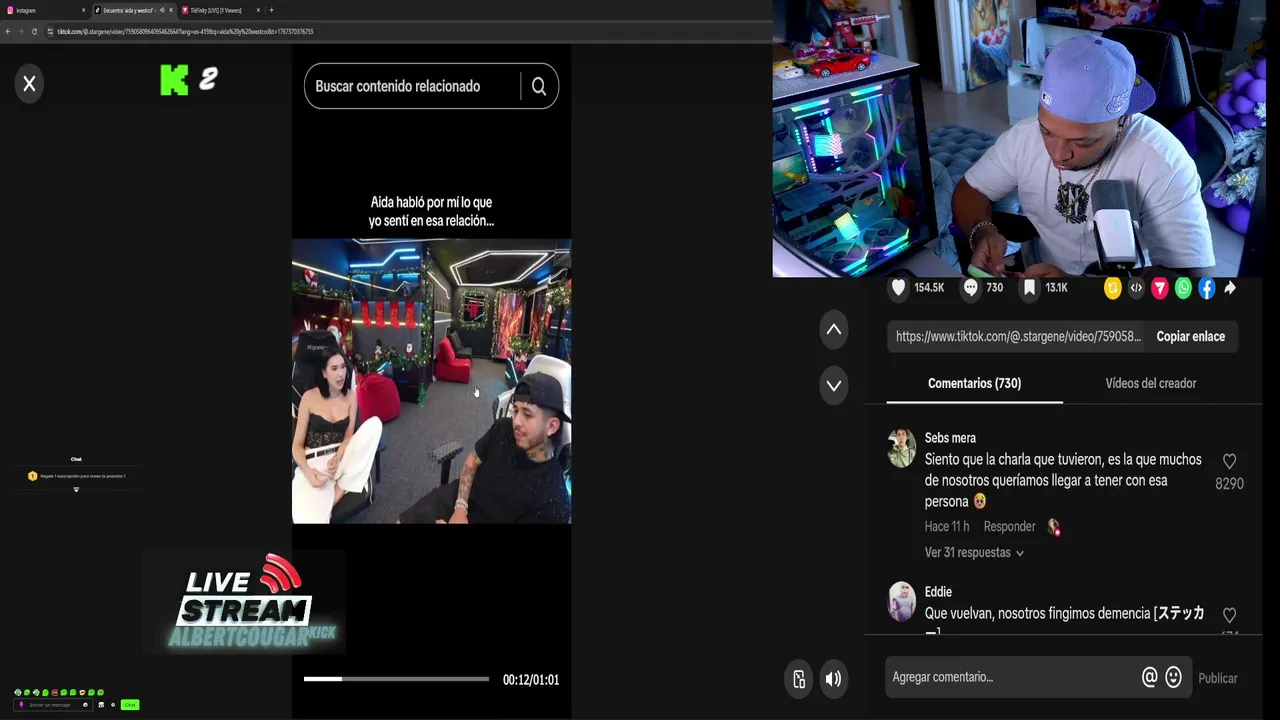This screenshot has width=1280, height=720.
Task: Switch to the Instagram browser tab
Action: [x=44, y=10]
